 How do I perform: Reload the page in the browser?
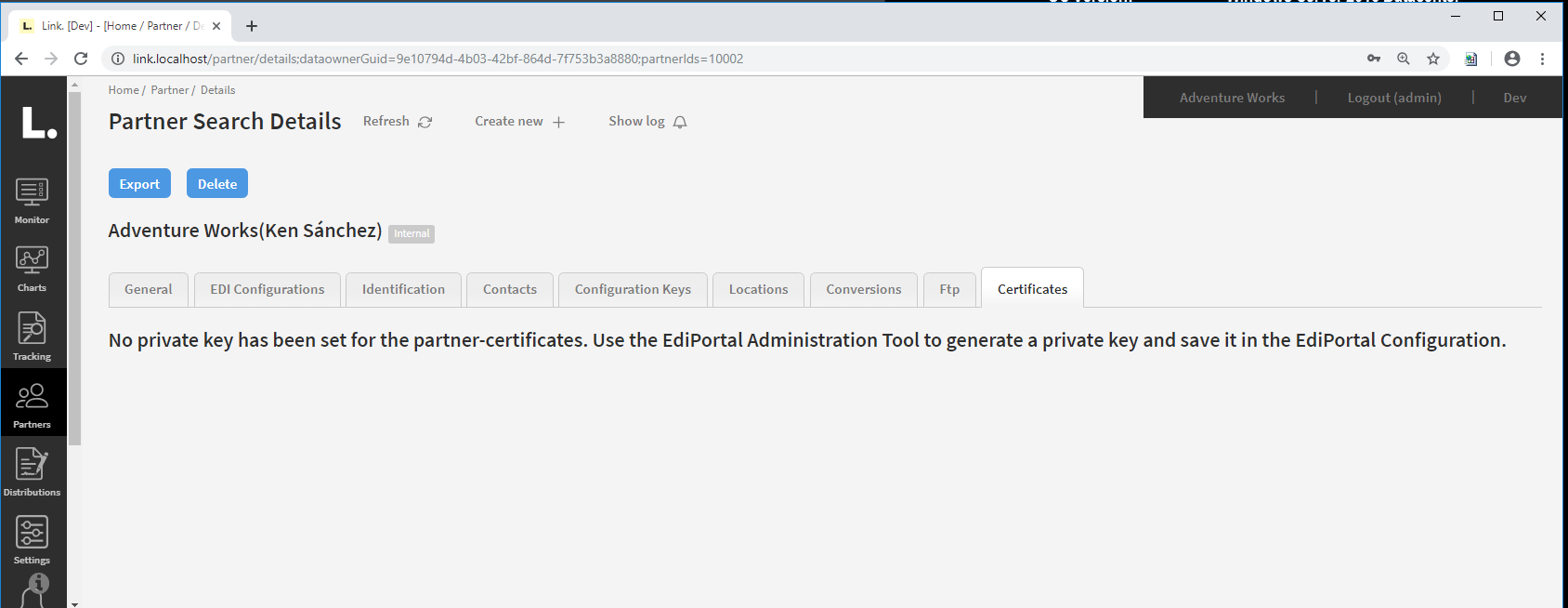click(x=81, y=59)
